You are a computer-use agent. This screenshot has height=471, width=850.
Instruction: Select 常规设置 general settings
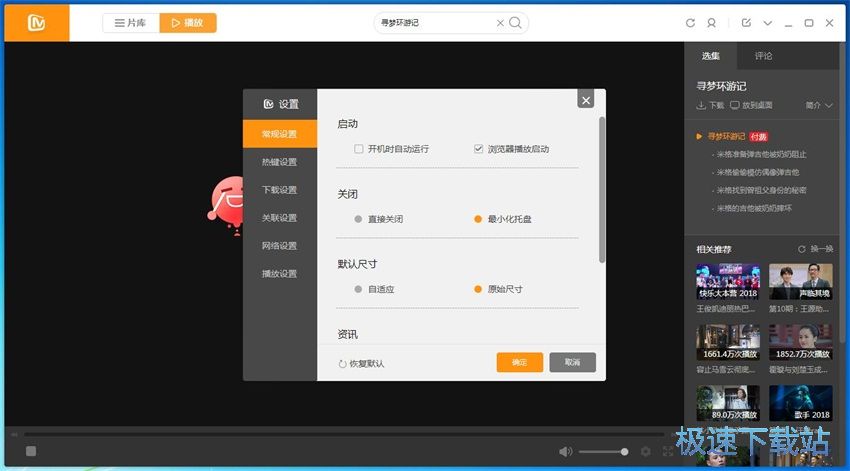pos(280,134)
